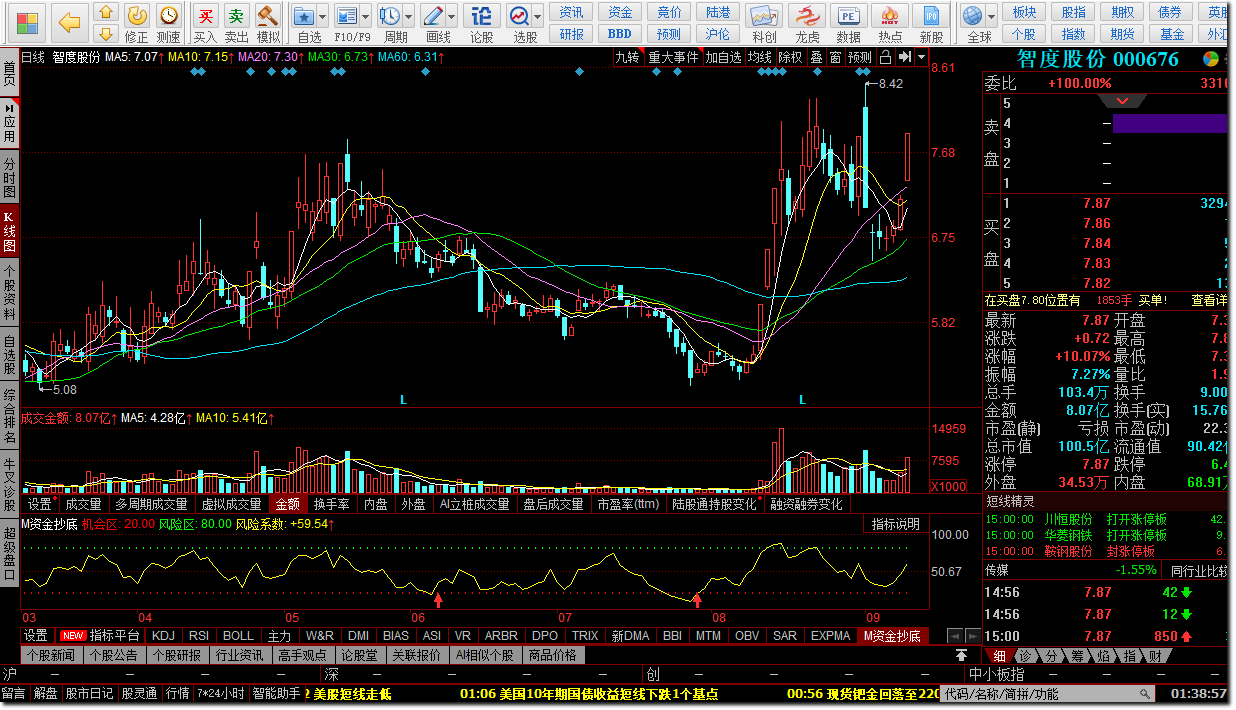Toggle 叠 overlay comparison mode

(816, 57)
